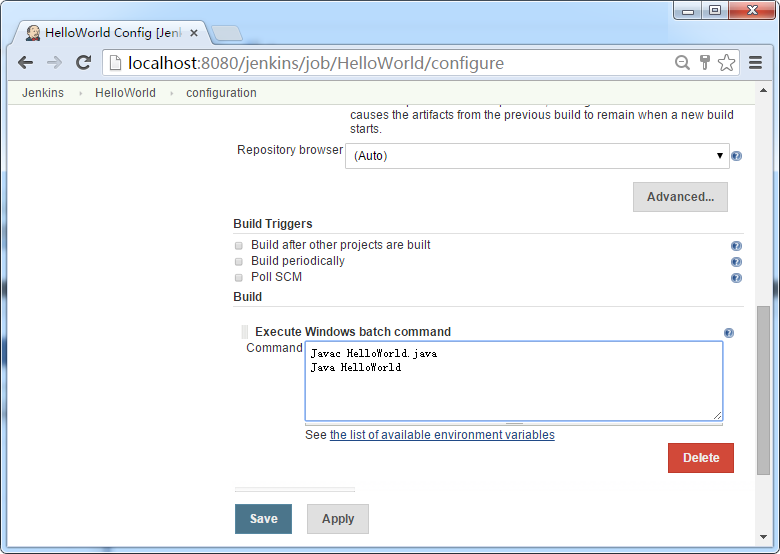Click the Build Triggers heading

pos(273,224)
